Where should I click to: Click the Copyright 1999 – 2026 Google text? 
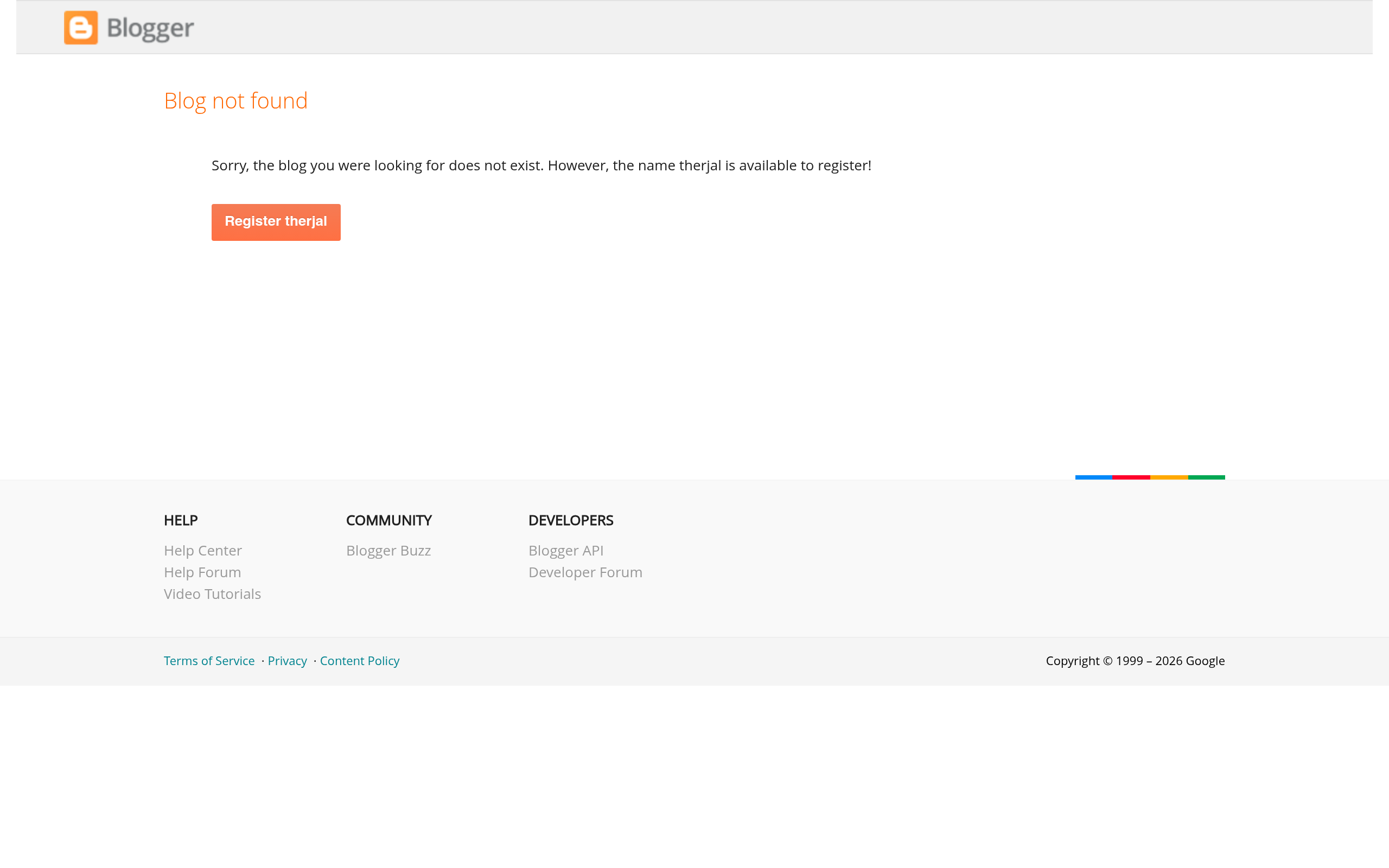[1135, 661]
